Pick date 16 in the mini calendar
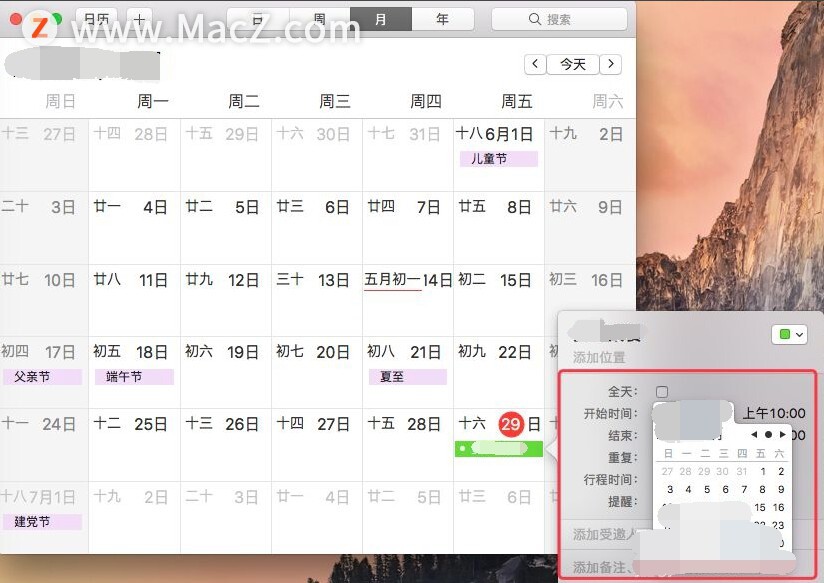The image size is (824, 583). [x=779, y=507]
